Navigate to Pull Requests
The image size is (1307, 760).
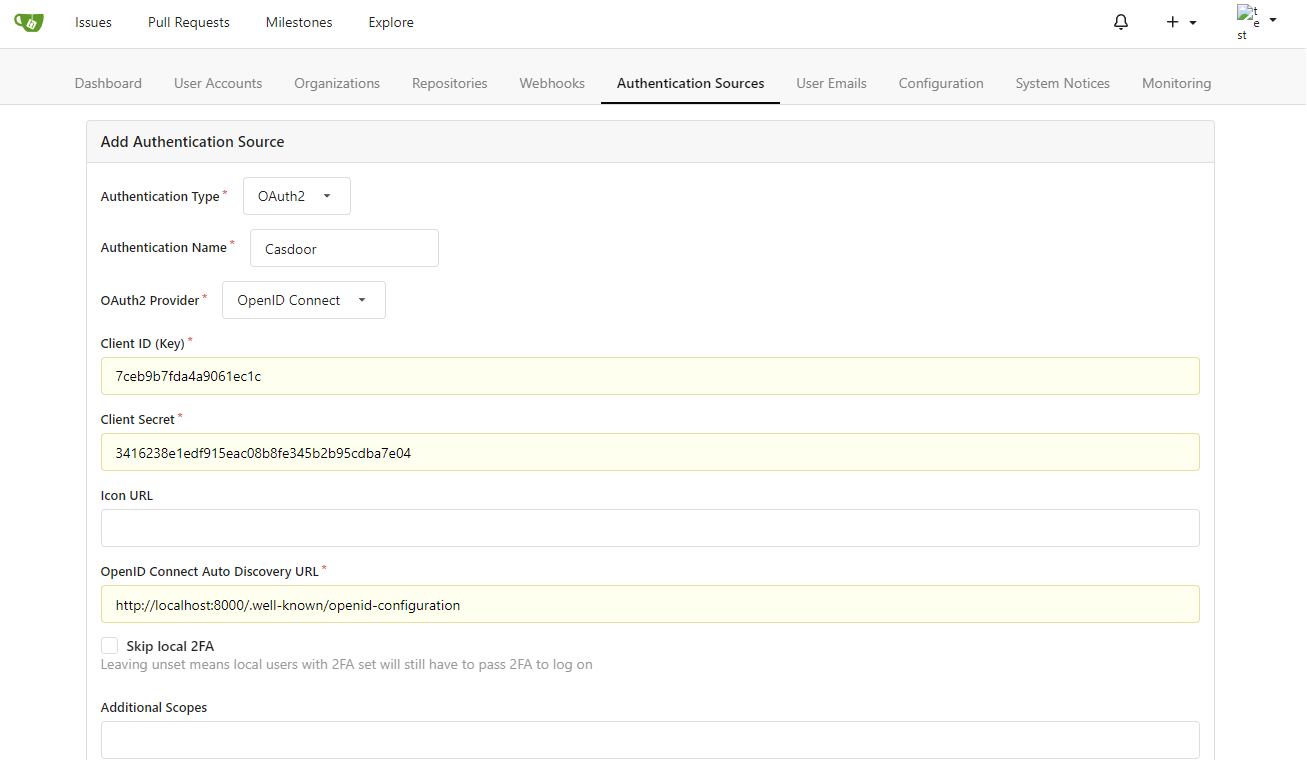(188, 22)
